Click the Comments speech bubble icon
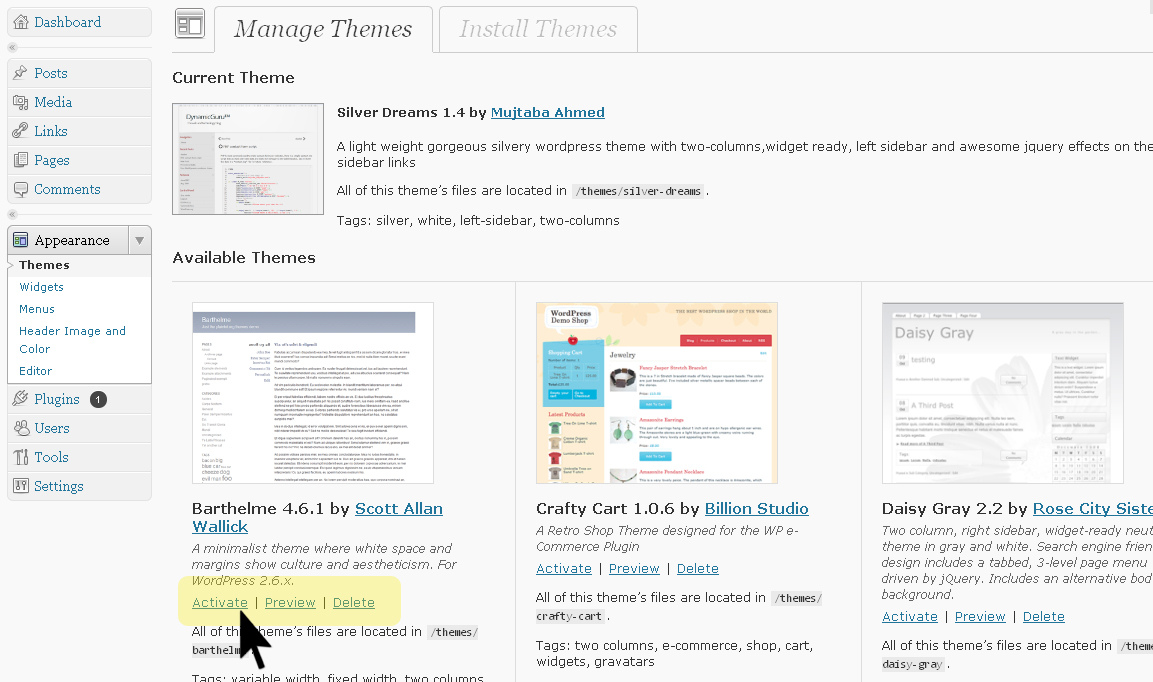1153x682 pixels. (20, 189)
